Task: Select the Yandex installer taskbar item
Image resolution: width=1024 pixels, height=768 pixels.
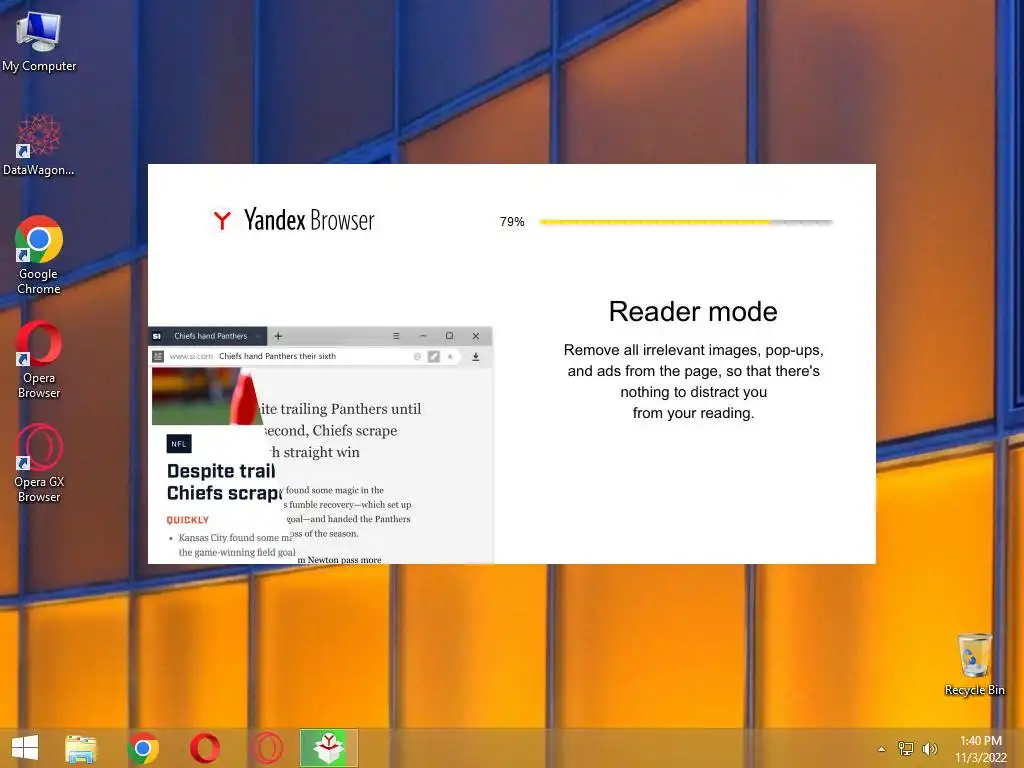Action: coord(328,748)
